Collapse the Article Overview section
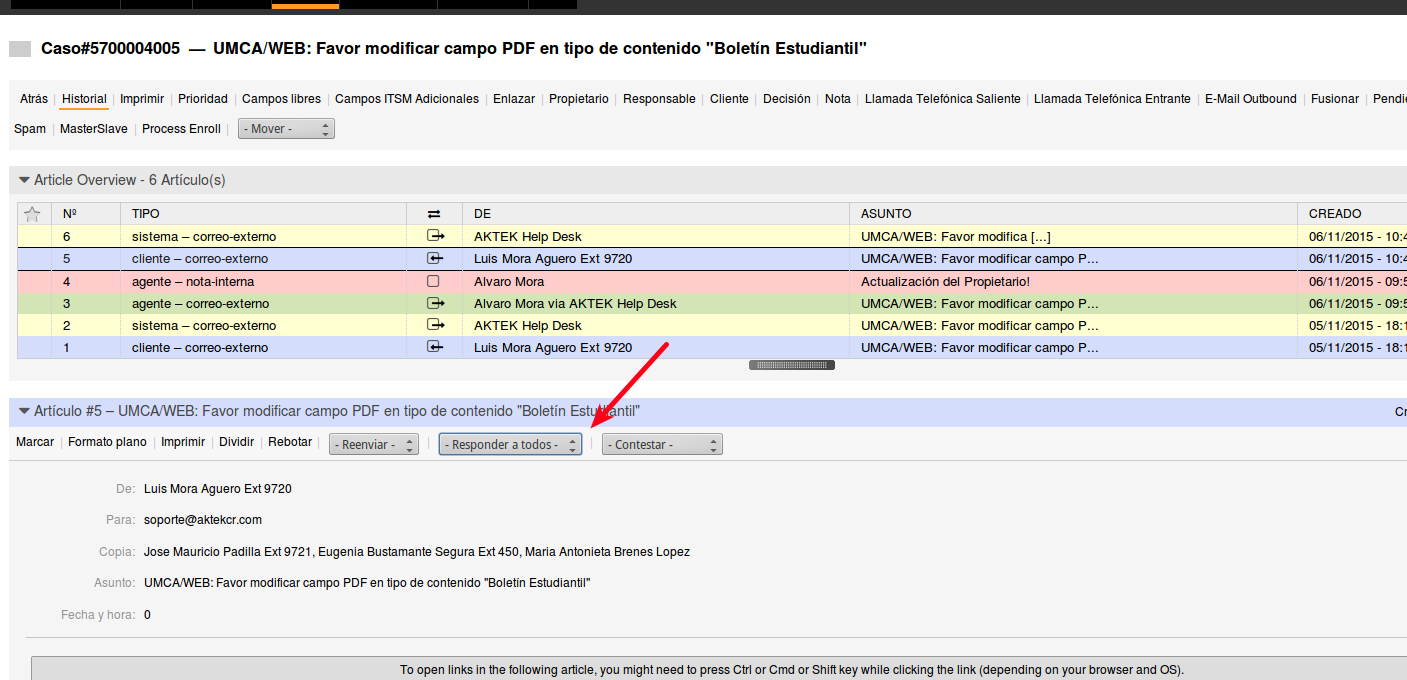The height and width of the screenshot is (680, 1407). pyautogui.click(x=24, y=180)
